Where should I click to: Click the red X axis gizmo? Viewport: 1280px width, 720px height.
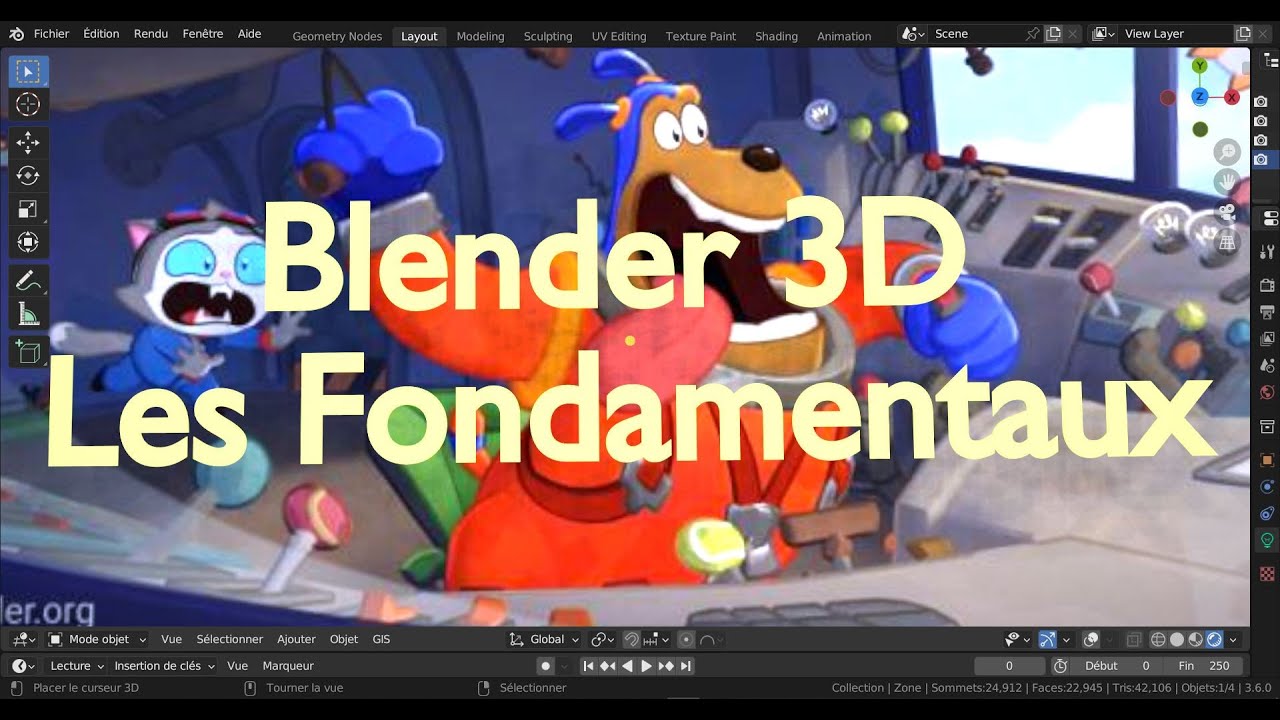click(1232, 97)
